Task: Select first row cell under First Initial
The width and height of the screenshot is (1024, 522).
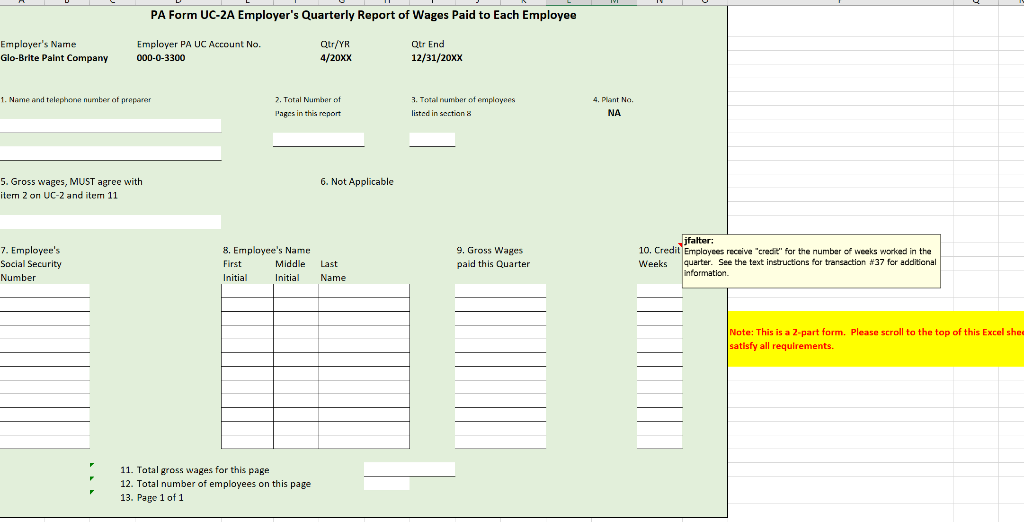Action: [247, 291]
